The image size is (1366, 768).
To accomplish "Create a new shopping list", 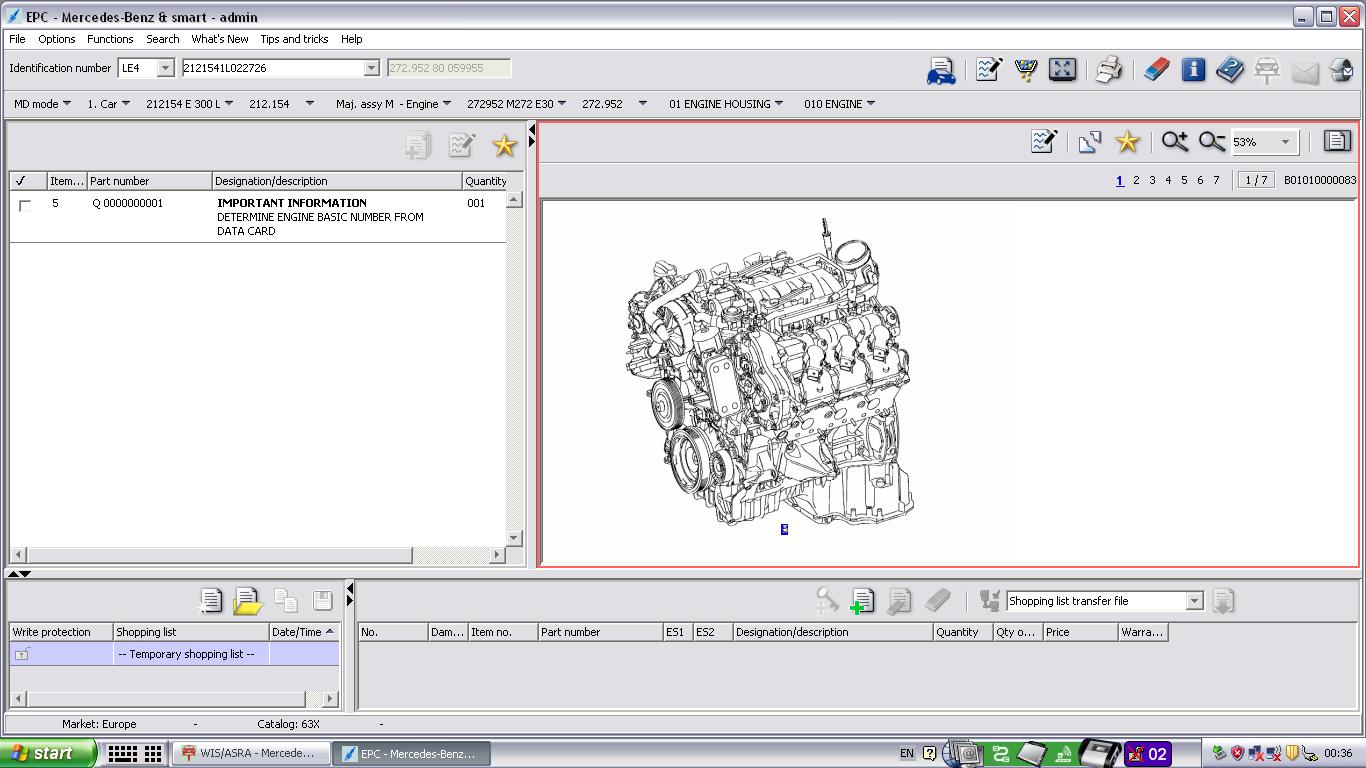I will (211, 600).
